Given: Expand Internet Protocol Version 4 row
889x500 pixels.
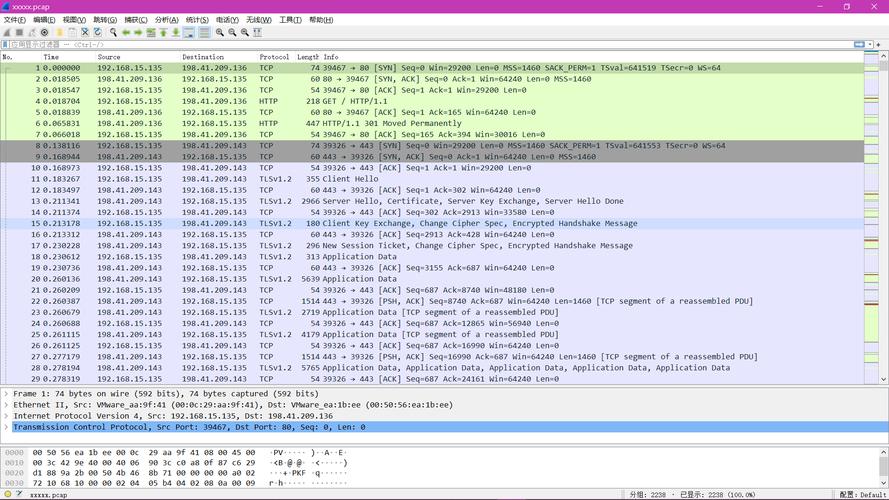Looking at the screenshot, I should (x=6, y=416).
